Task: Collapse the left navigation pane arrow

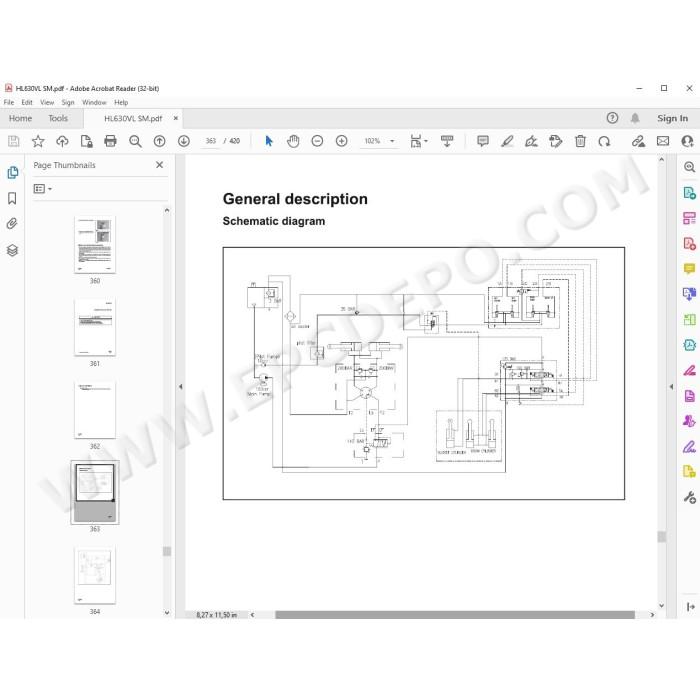Action: pyautogui.click(x=180, y=387)
